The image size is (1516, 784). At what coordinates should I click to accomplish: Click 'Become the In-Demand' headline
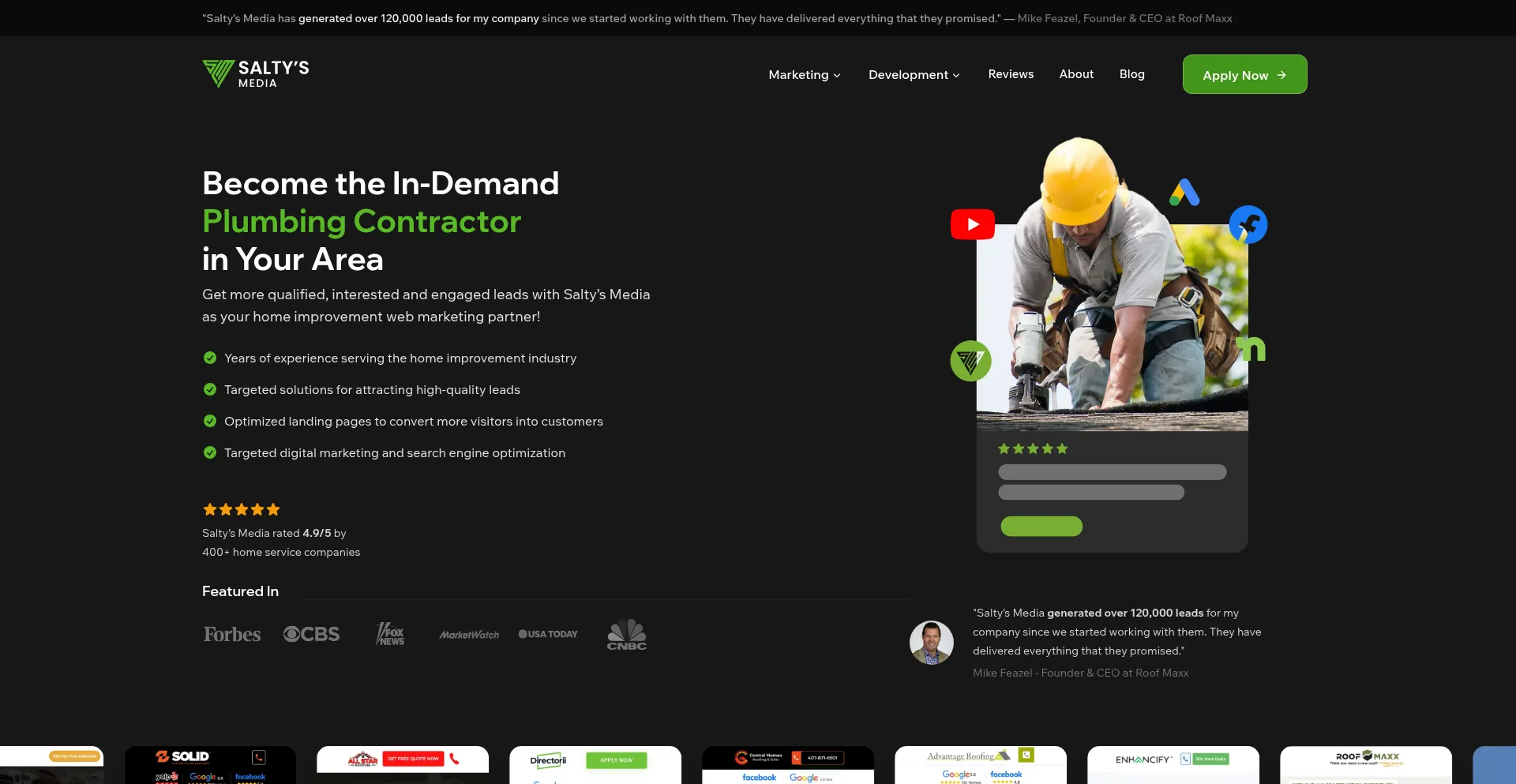click(x=381, y=183)
